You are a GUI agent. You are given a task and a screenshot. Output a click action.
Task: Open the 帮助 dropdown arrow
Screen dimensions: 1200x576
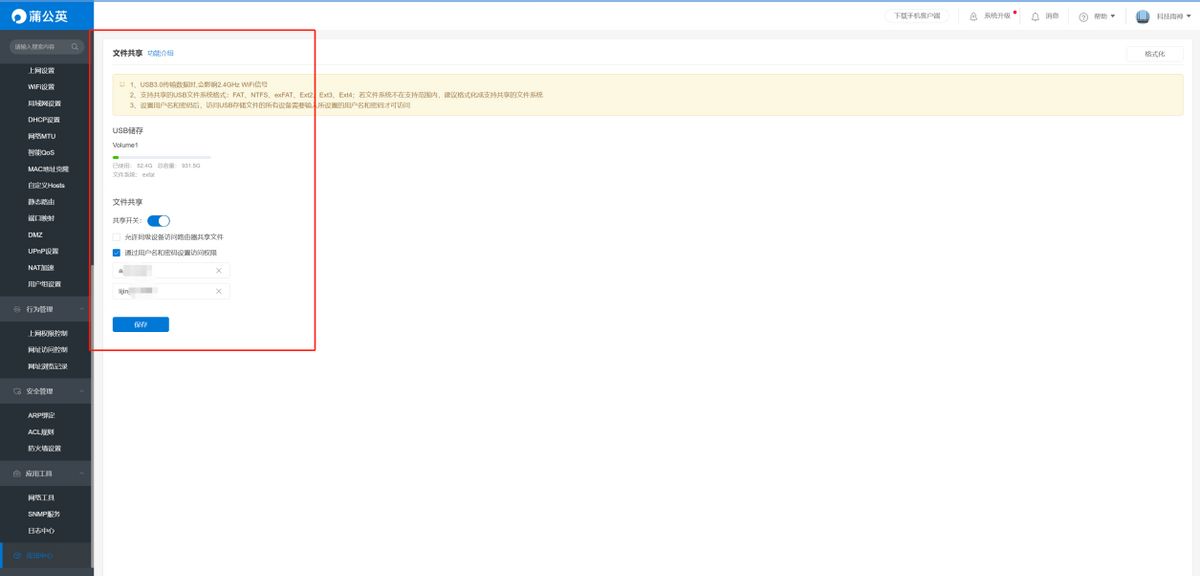pos(1113,16)
